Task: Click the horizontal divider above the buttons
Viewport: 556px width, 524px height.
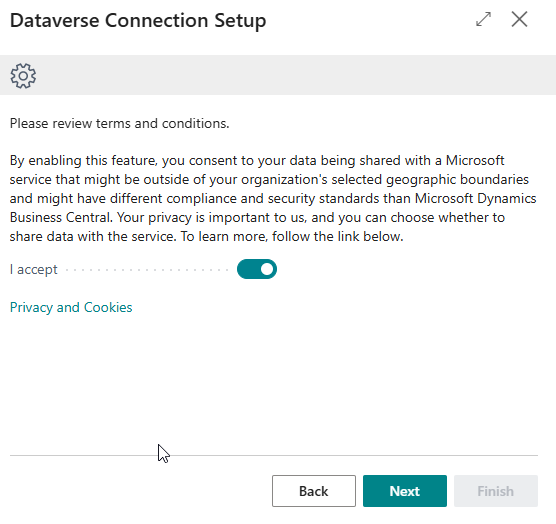Action: click(x=274, y=455)
